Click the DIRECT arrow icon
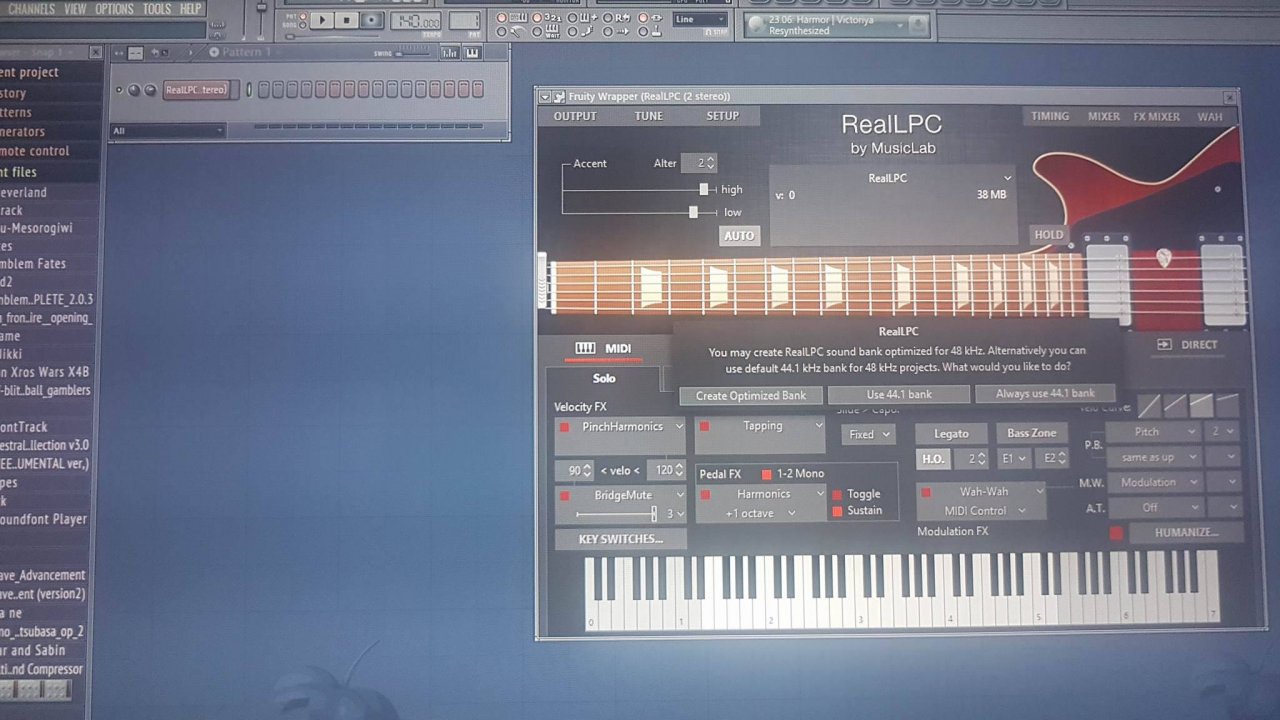The image size is (1280, 720). 1164,345
